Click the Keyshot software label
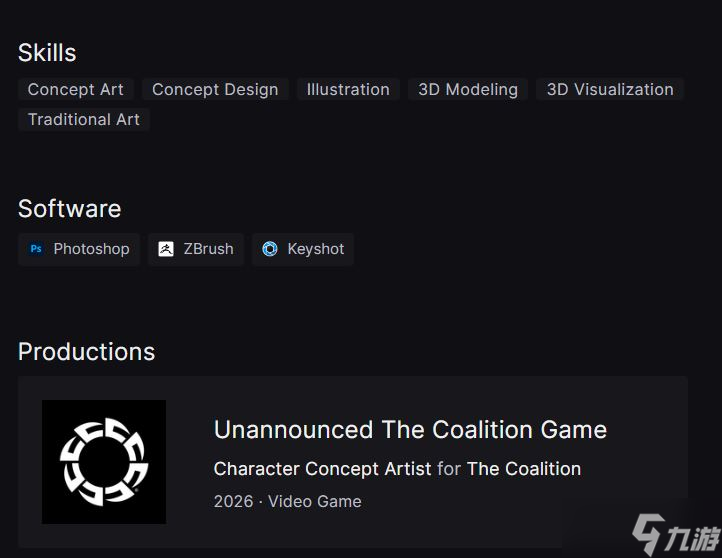 (x=316, y=249)
